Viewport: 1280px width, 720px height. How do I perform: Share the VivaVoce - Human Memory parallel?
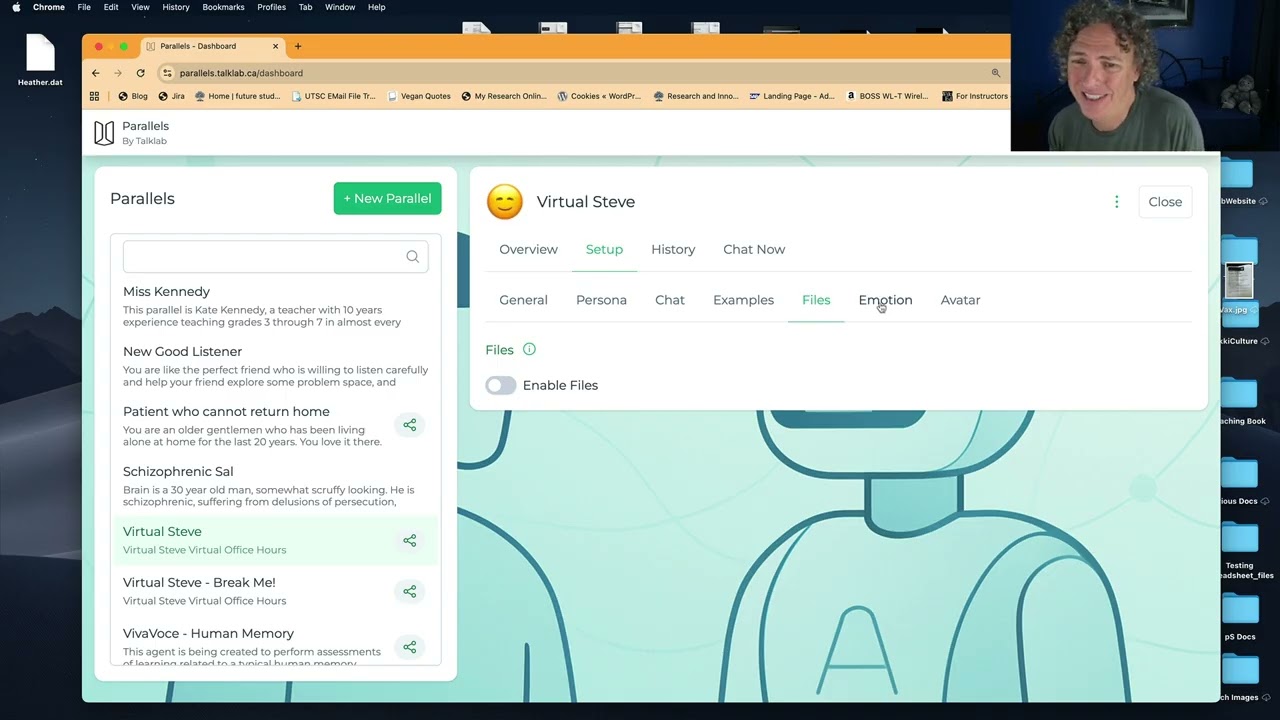pos(409,647)
